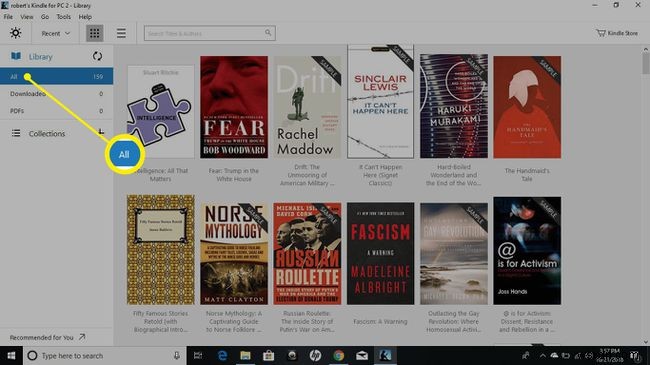Open the taskbar clock and date
The width and height of the screenshot is (650, 365).
pyautogui.click(x=609, y=355)
